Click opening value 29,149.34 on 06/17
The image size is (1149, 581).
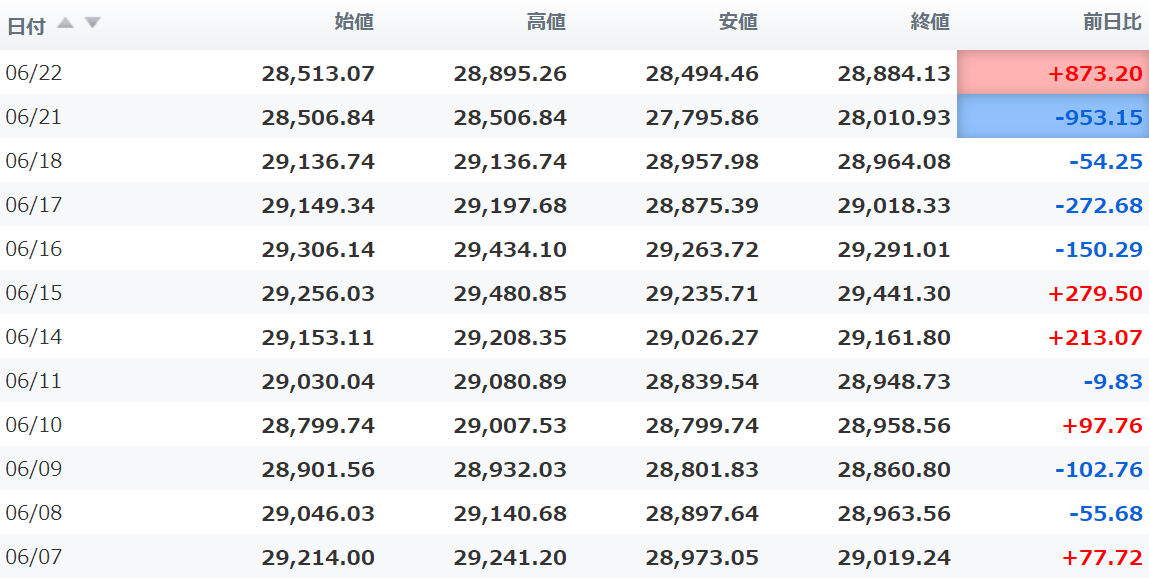coord(318,205)
